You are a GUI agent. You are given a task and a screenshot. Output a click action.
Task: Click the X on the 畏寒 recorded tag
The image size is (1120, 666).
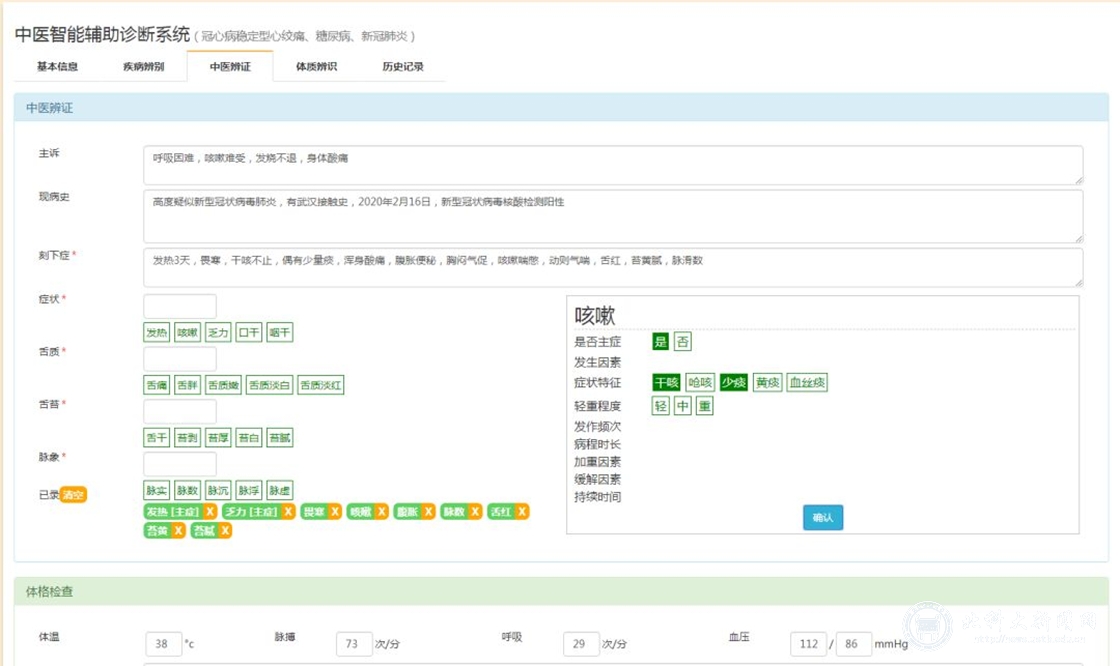[334, 512]
